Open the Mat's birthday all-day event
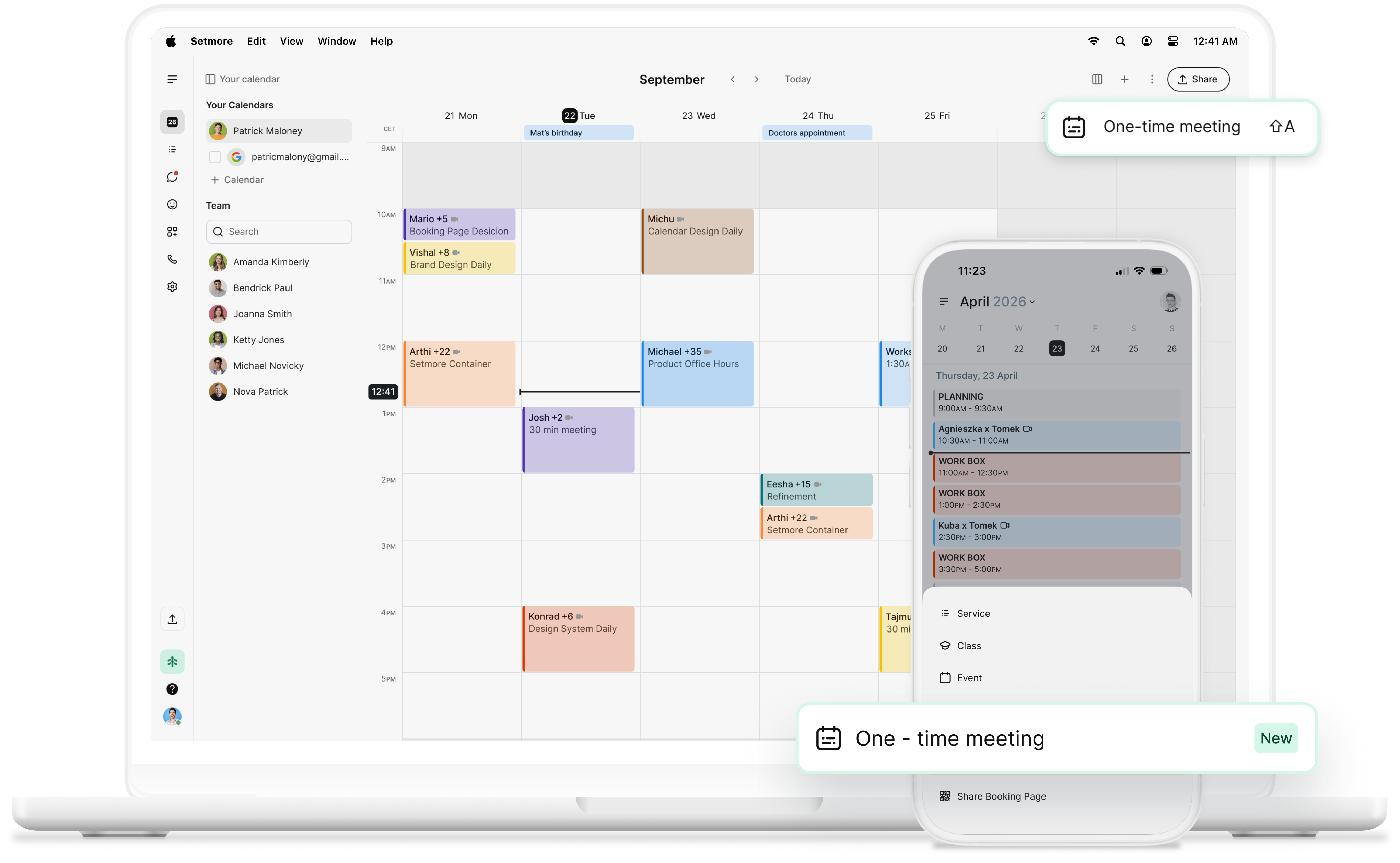Viewport: 1400px width, 863px height. (579, 133)
